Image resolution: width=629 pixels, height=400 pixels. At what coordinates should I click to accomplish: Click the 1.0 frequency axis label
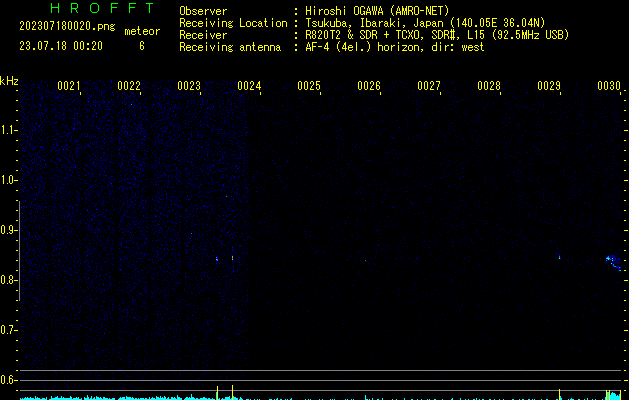(9, 180)
